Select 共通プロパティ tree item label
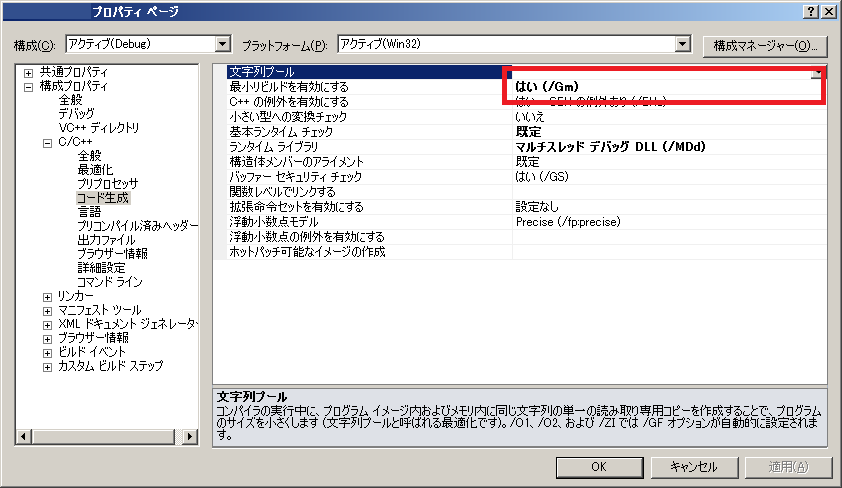This screenshot has height=488, width=842. click(x=74, y=72)
